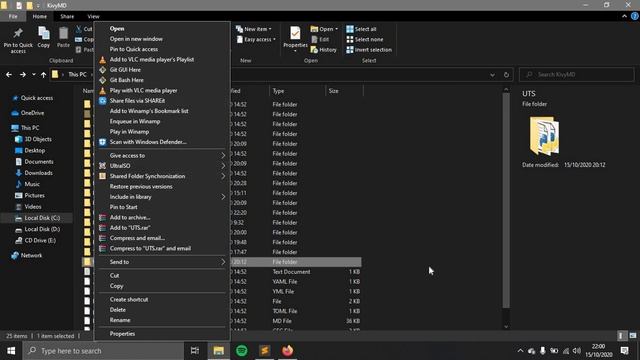Click the UTS folder preview thumbnail
This screenshot has height=360, width=640.
[544, 136]
